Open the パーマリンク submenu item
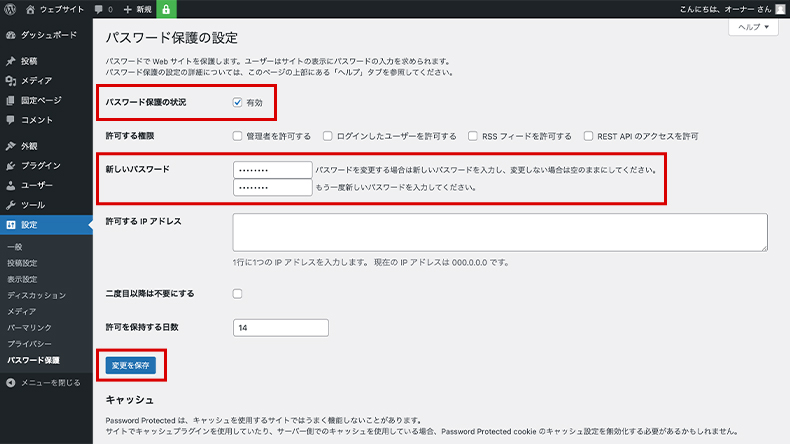Screen dimensions: 790x444 (x=29, y=328)
